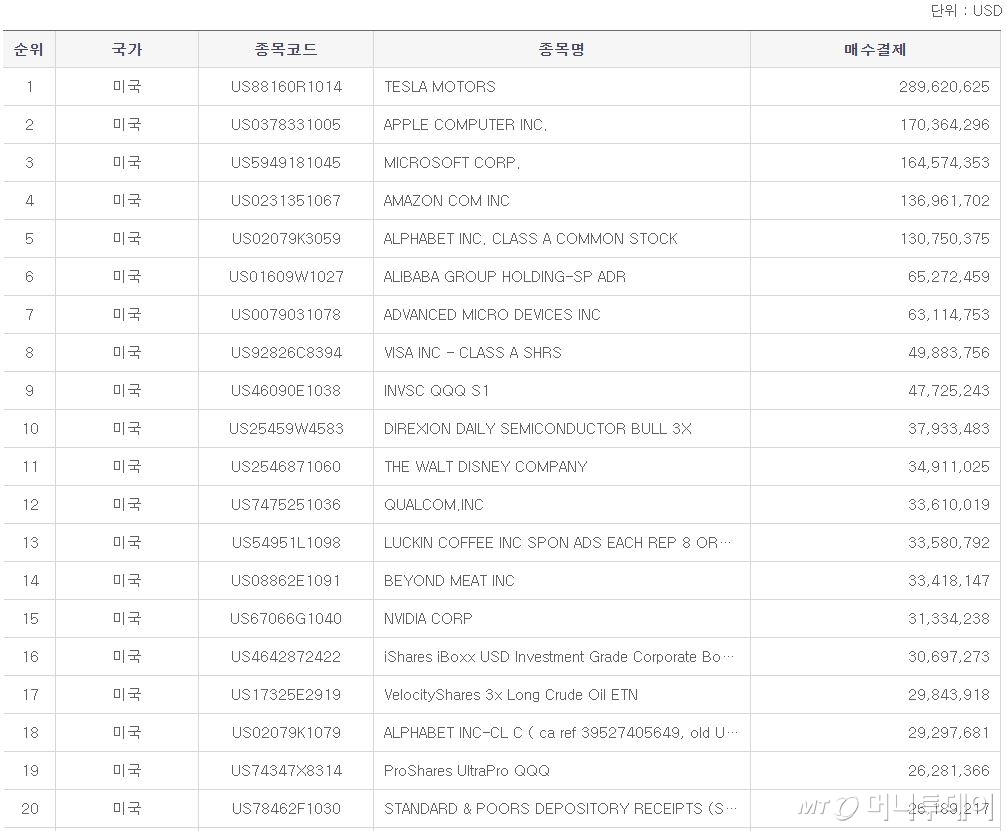Click ALPHABET INC. CLASS A COMMON STOCK

point(530,238)
